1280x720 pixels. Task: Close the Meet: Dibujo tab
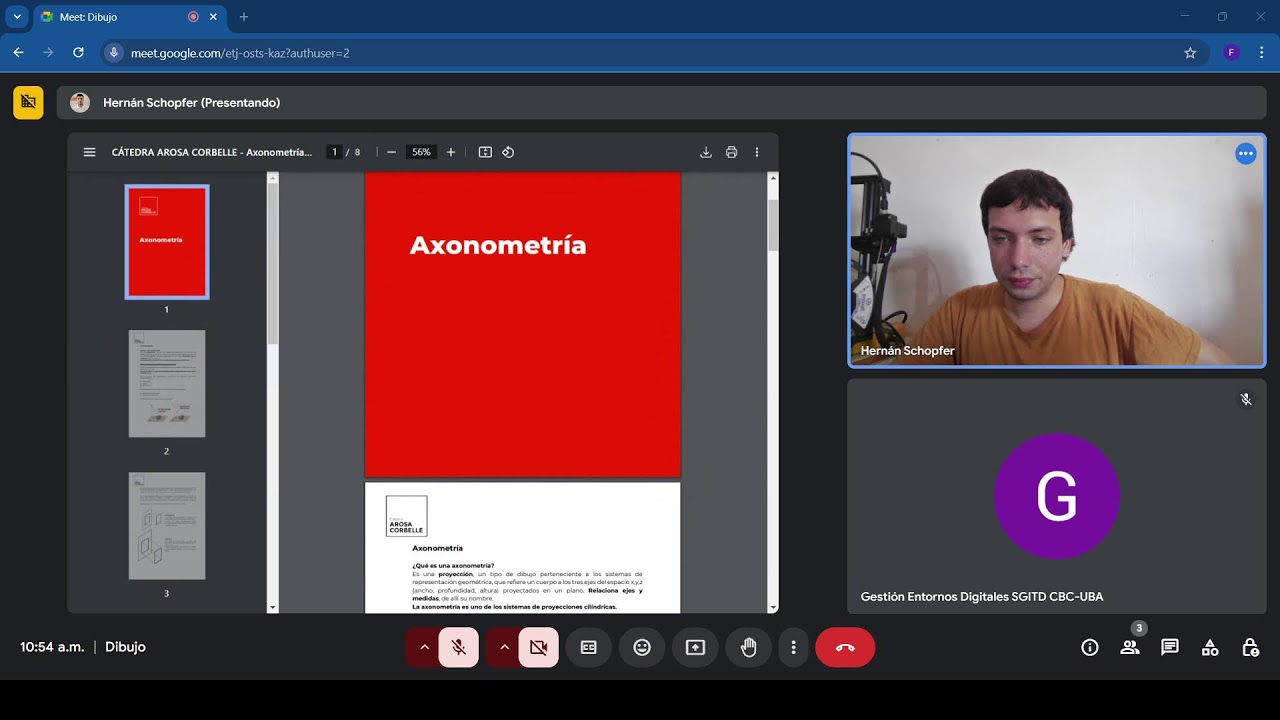(x=213, y=17)
